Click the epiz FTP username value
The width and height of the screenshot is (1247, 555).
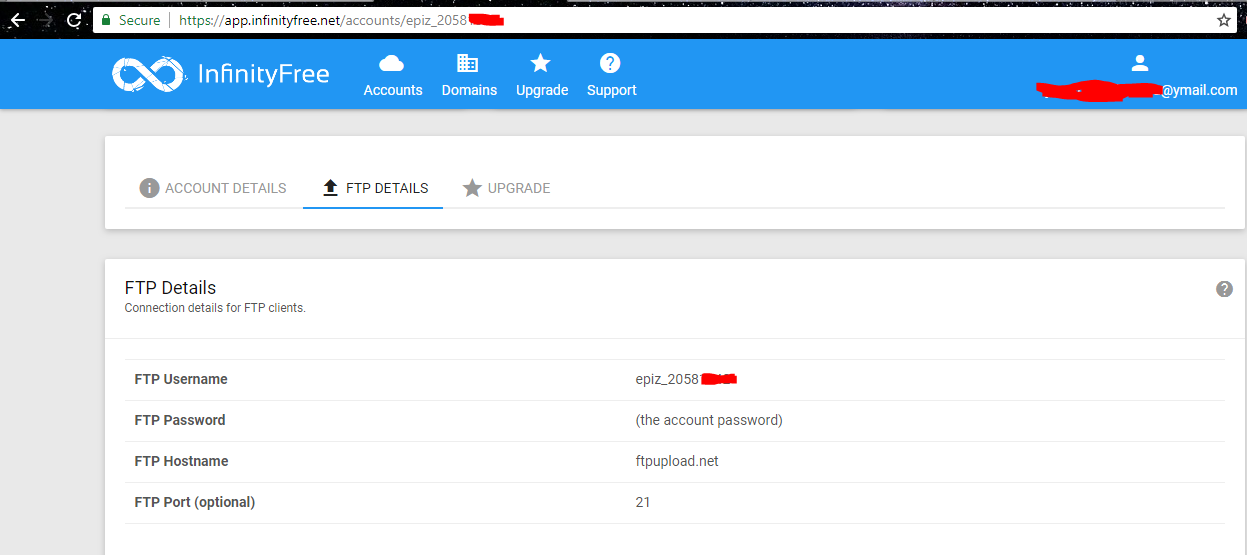(x=668, y=379)
